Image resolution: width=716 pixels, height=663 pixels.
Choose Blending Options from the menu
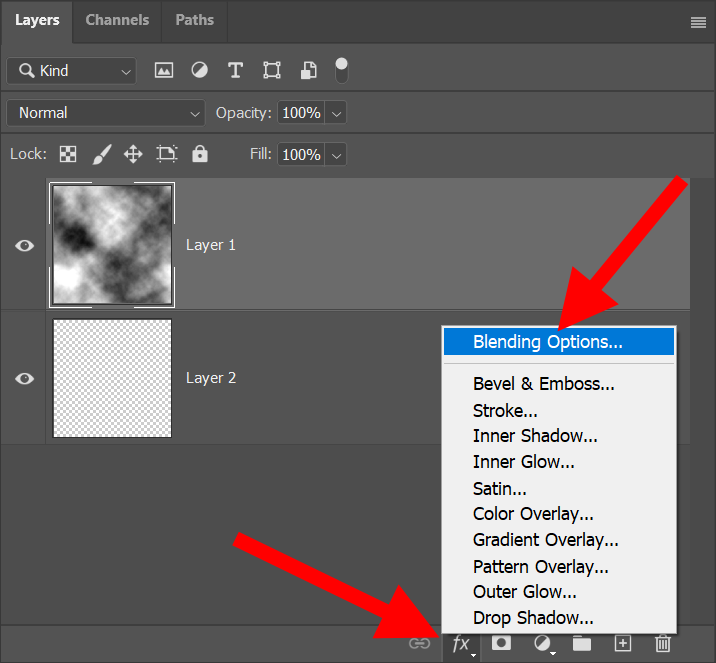pos(559,342)
